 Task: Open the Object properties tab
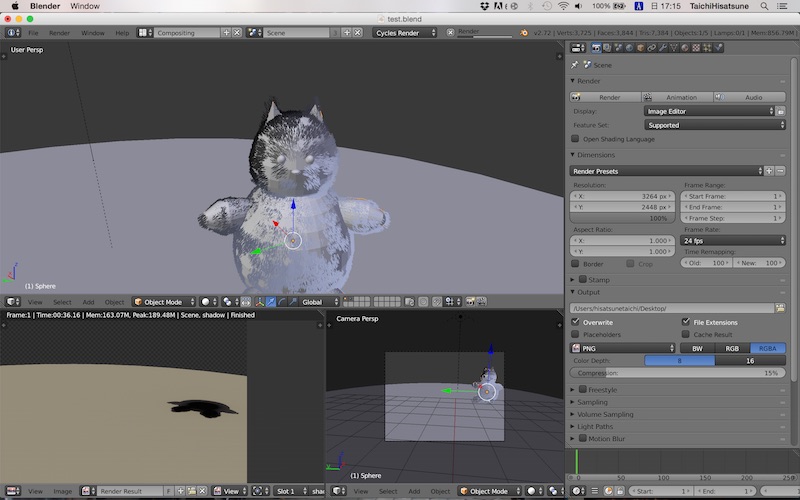coord(641,48)
